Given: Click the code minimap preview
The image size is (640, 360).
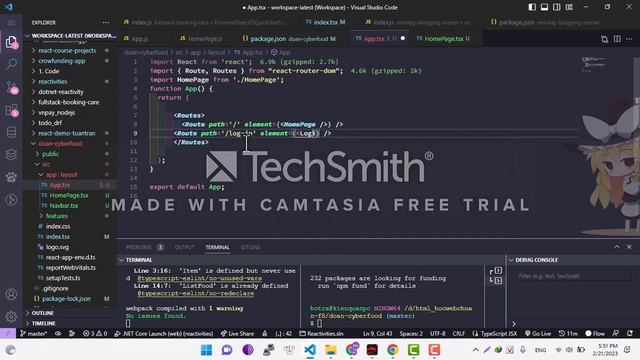Looking at the screenshot, I should (x=593, y=64).
